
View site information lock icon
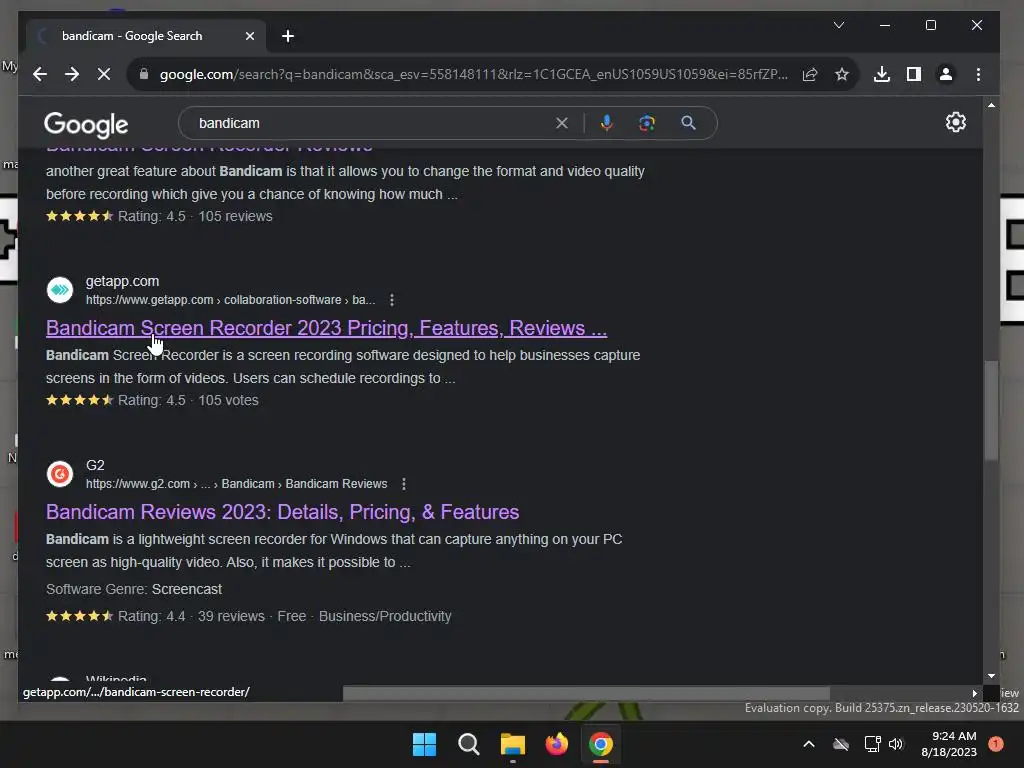[144, 74]
